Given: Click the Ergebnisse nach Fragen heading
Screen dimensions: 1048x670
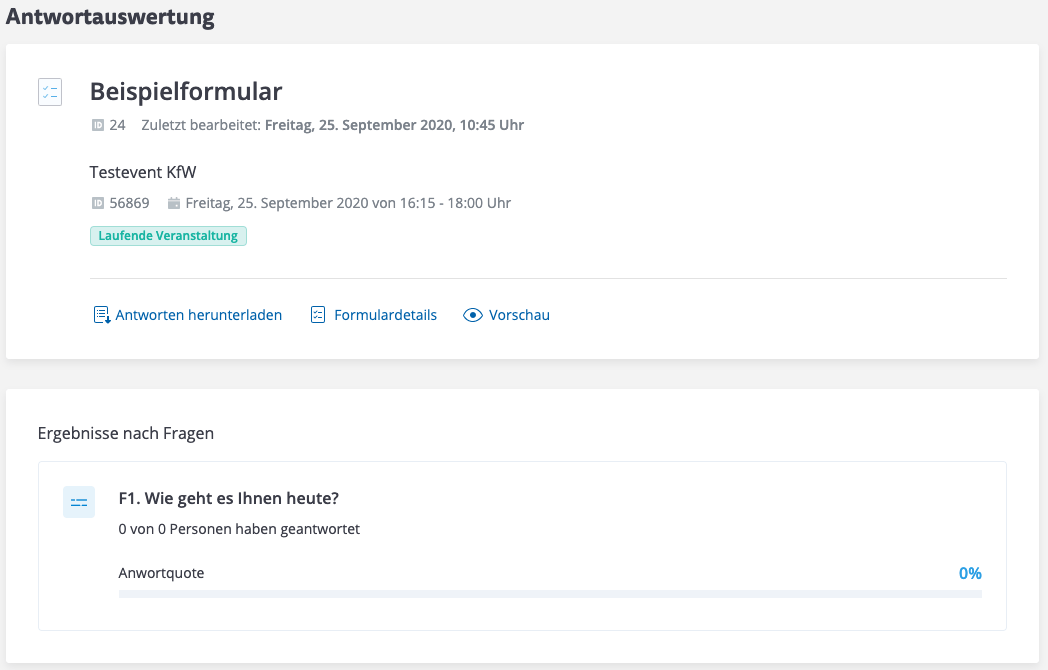Looking at the screenshot, I should pyautogui.click(x=126, y=434).
